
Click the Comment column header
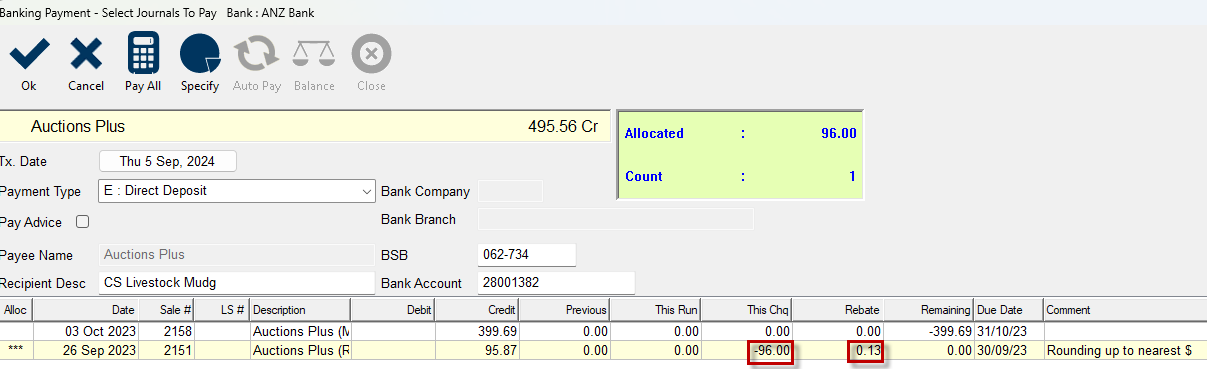1125,310
